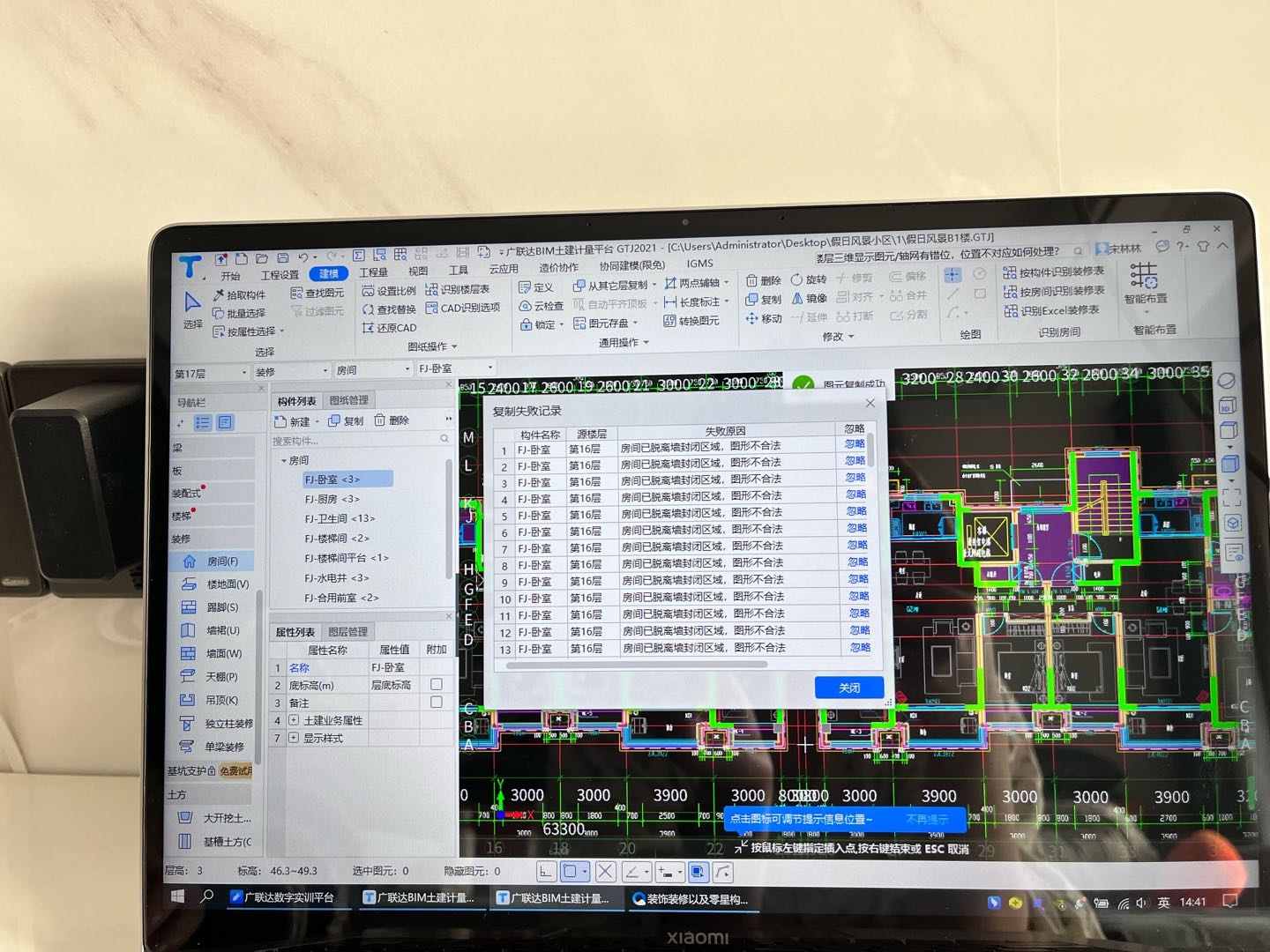
Task: Open the 视图 ribbon tab
Action: tap(418, 271)
